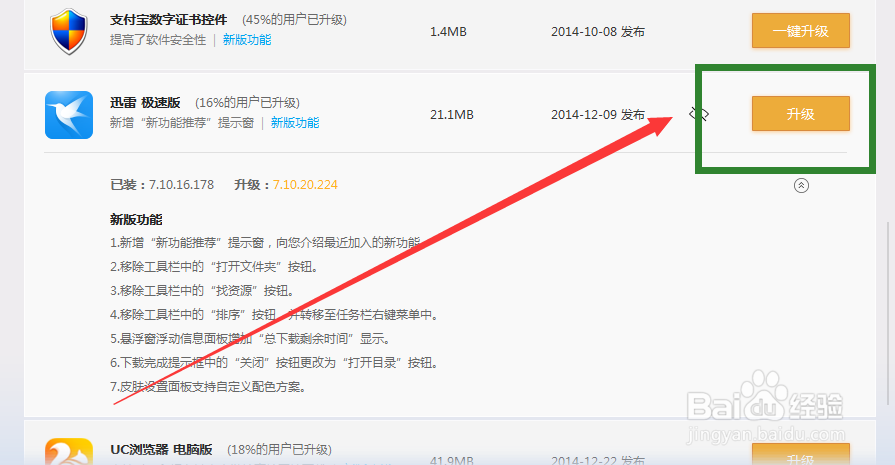
Task: Click 升级 button for UC浏览器 电脑版
Action: click(800, 455)
